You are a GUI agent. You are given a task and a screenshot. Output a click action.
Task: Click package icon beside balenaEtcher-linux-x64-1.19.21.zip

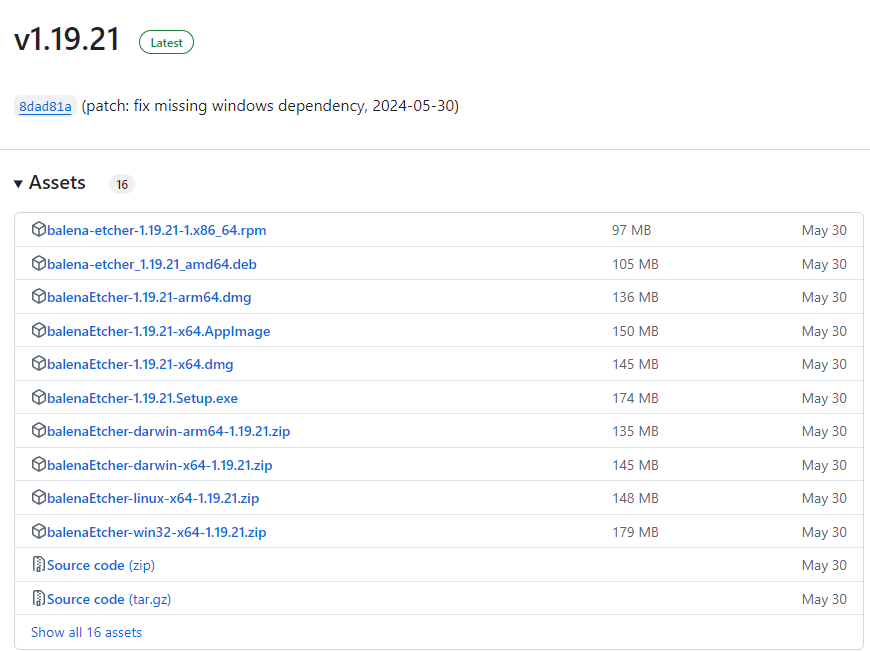pyautogui.click(x=38, y=497)
